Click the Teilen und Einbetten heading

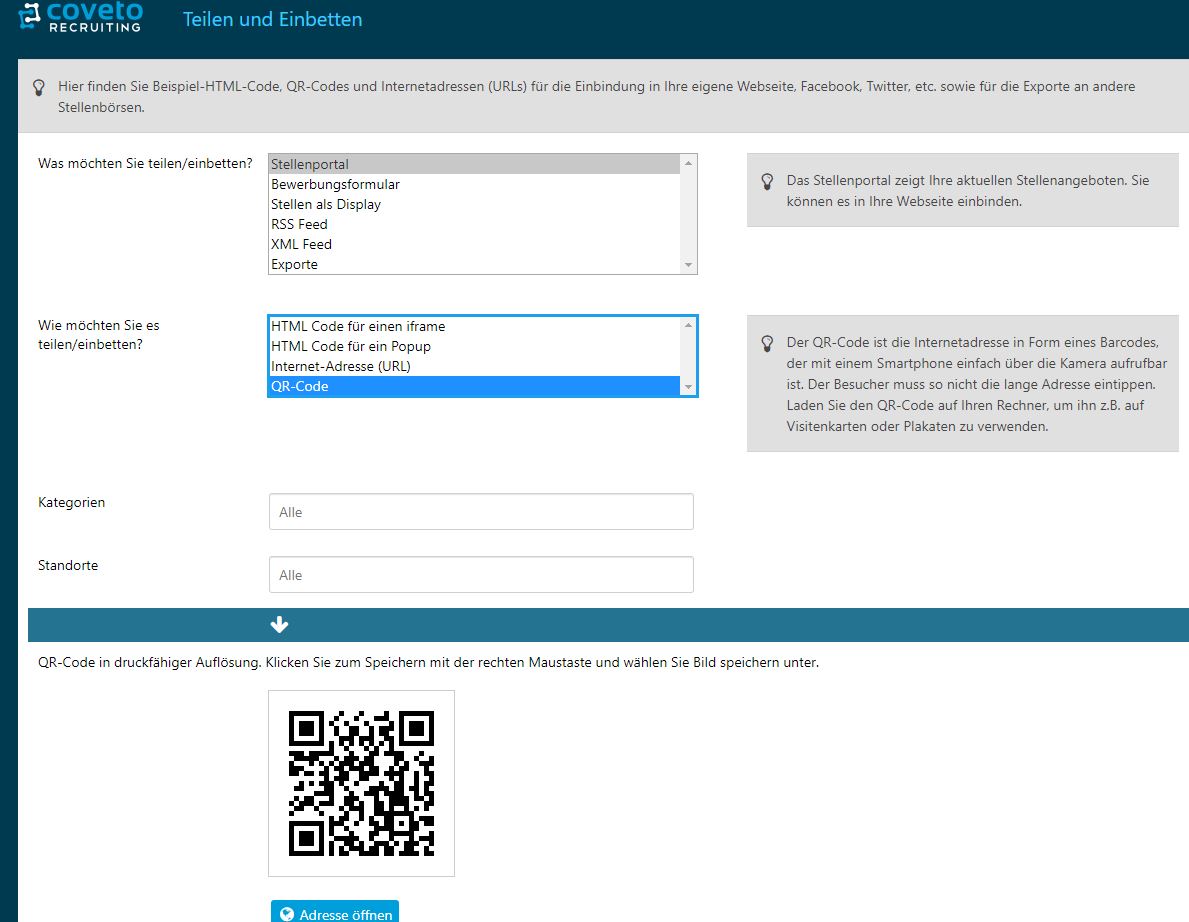pyautogui.click(x=272, y=19)
